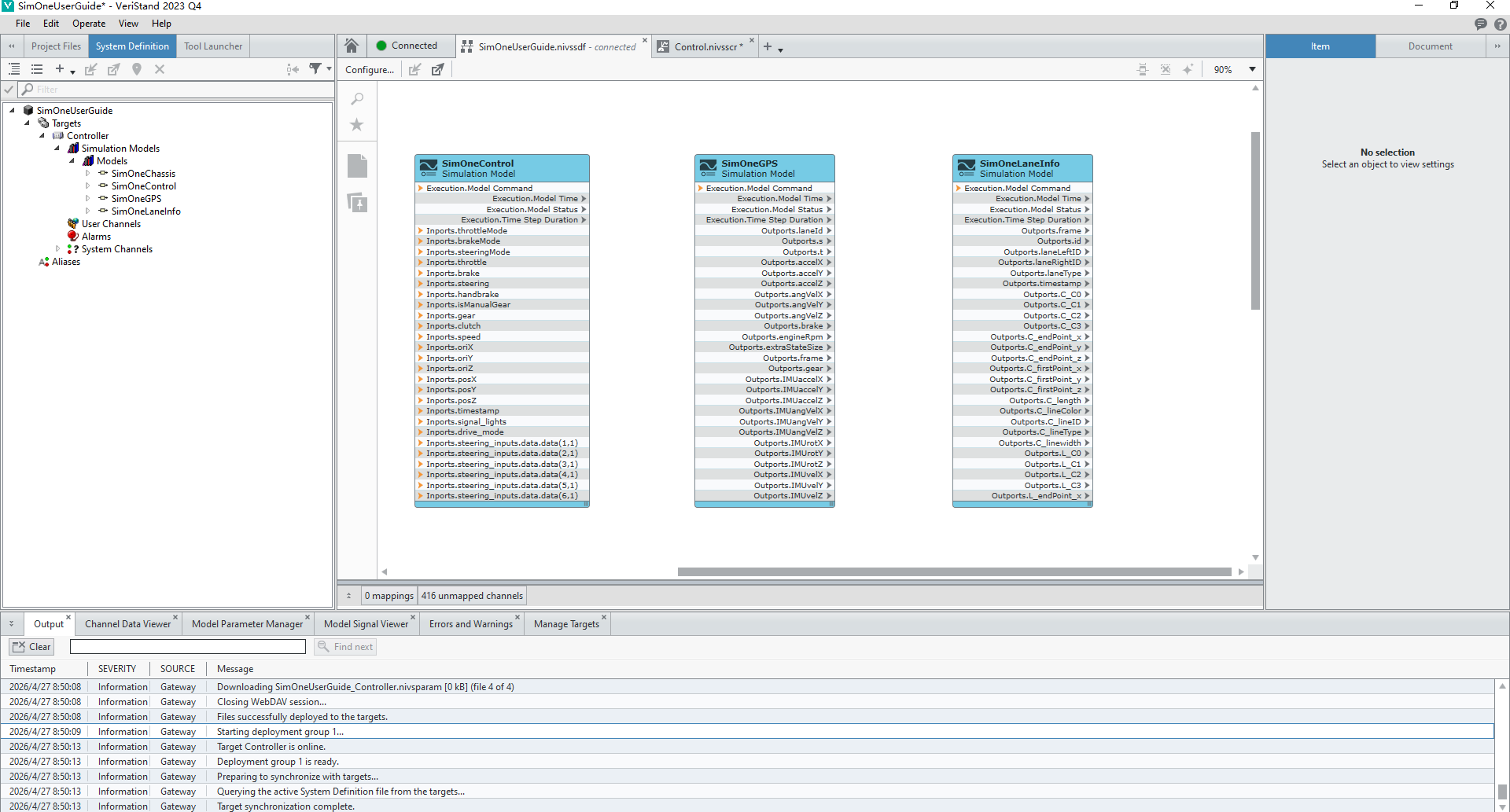This screenshot has height=812, width=1510.
Task: Toggle the filter apply checkmark
Action: tap(9, 89)
